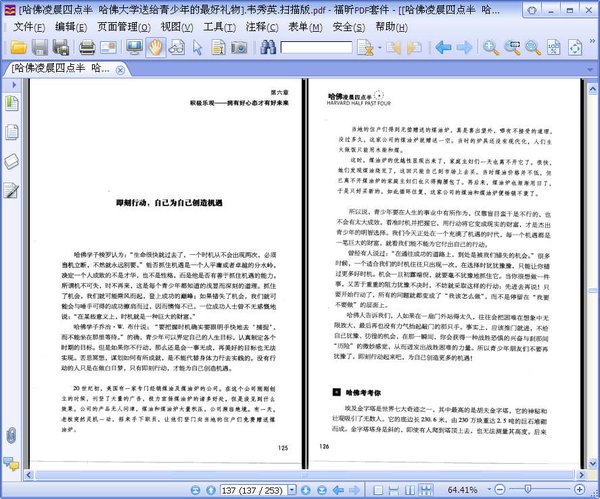The image size is (600, 499).
Task: Set the view to actual size 100%
Action: (x=554, y=47)
